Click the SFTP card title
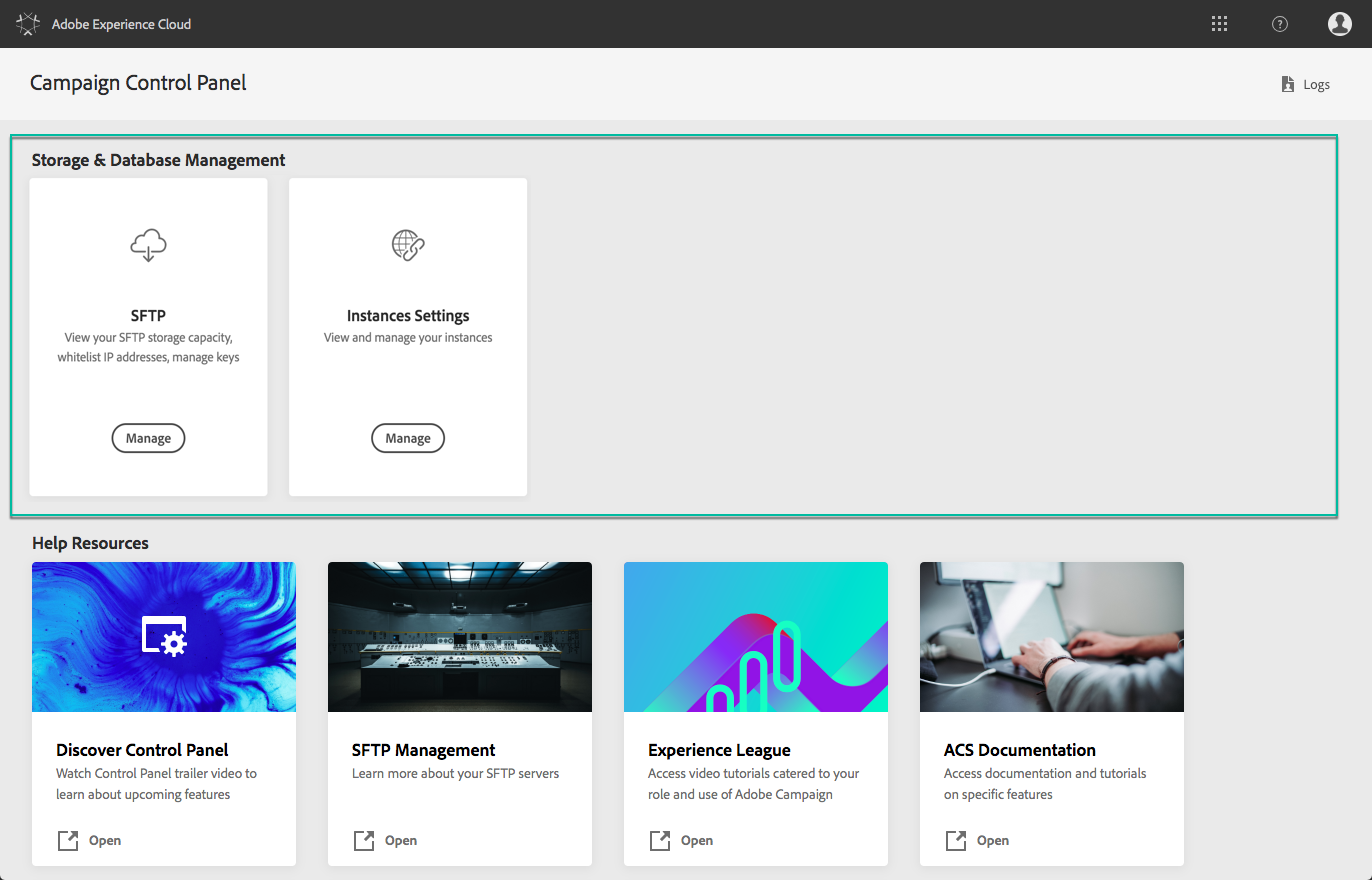The image size is (1372, 880). point(148,316)
